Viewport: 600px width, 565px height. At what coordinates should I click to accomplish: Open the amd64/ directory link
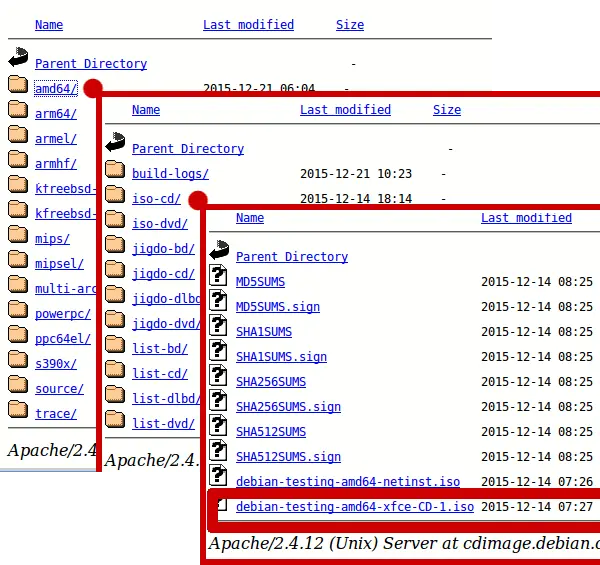56,89
